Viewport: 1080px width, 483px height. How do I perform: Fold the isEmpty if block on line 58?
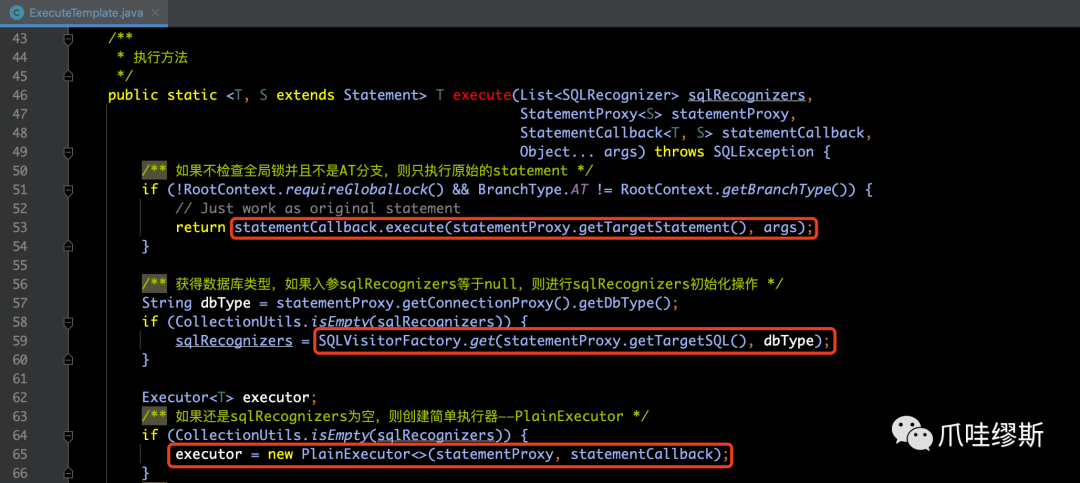click(x=68, y=322)
